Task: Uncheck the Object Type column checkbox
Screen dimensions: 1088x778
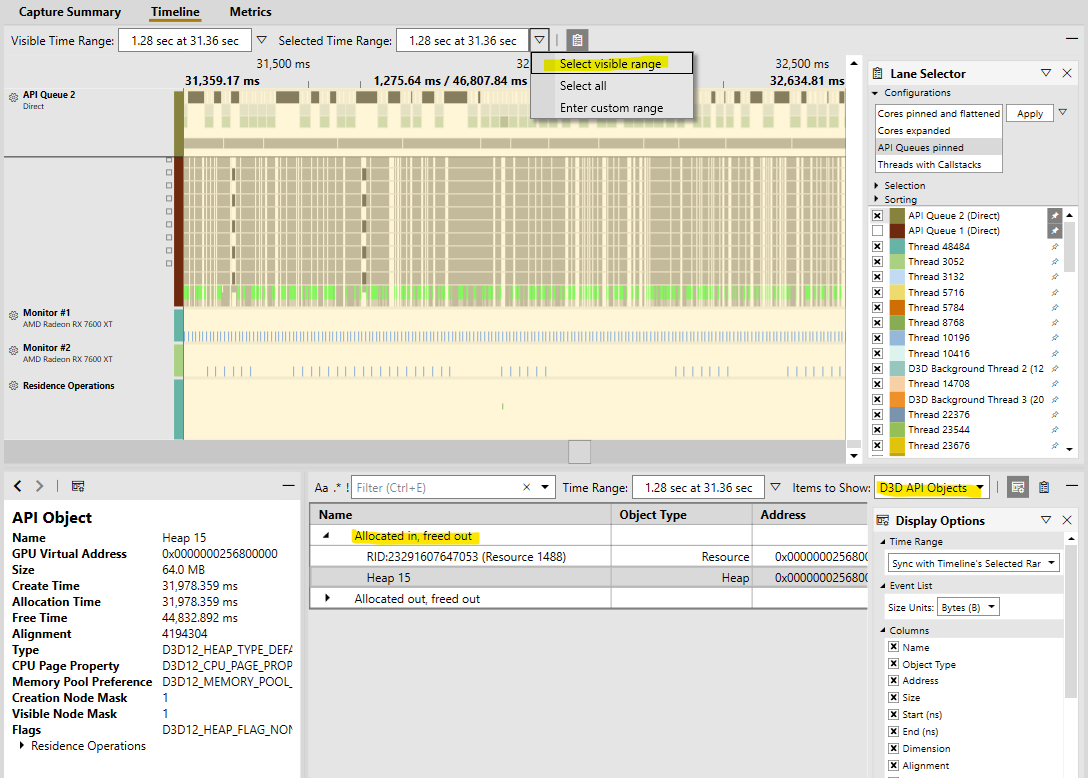Action: click(x=894, y=664)
